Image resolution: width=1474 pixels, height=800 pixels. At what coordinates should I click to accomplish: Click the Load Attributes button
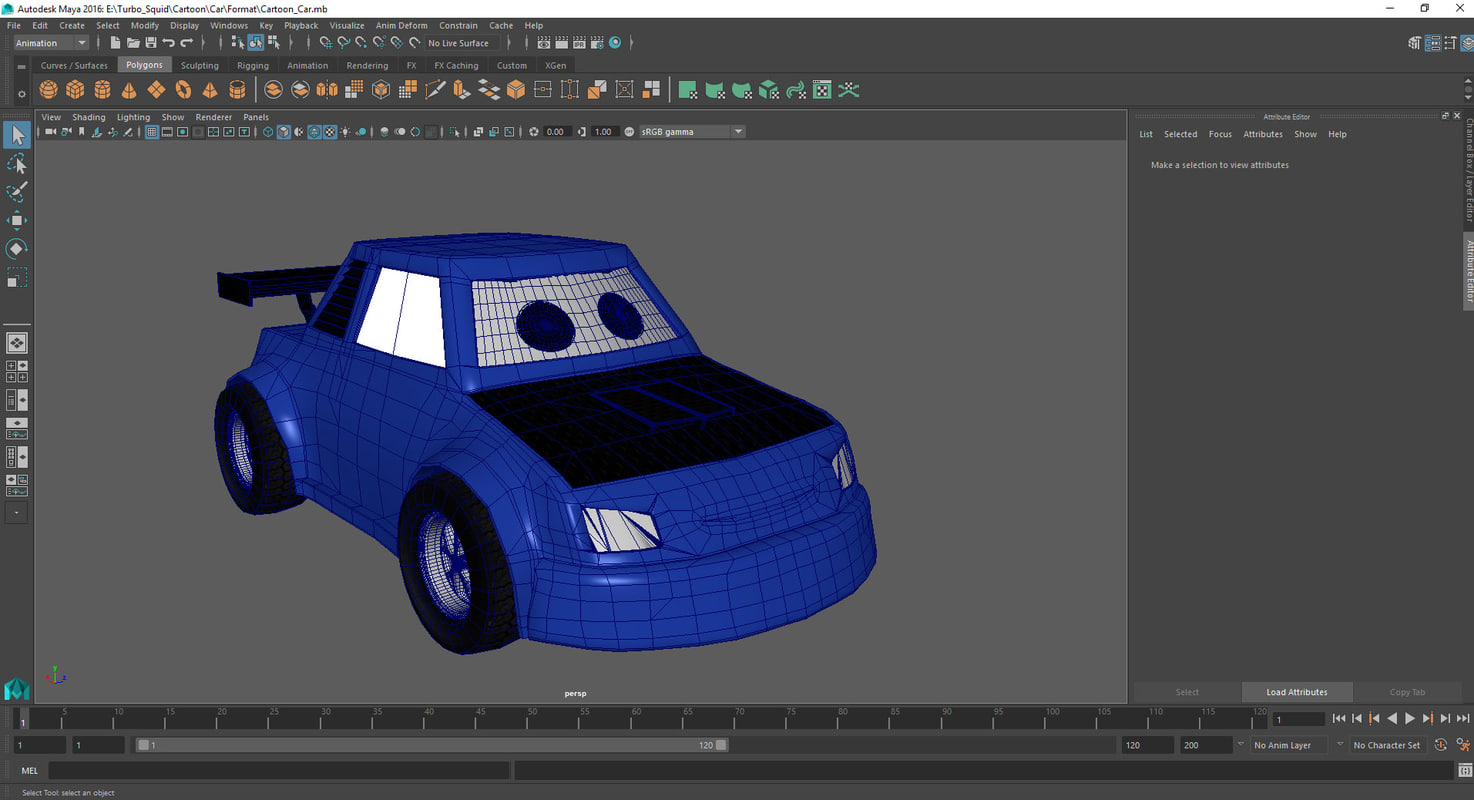point(1296,691)
